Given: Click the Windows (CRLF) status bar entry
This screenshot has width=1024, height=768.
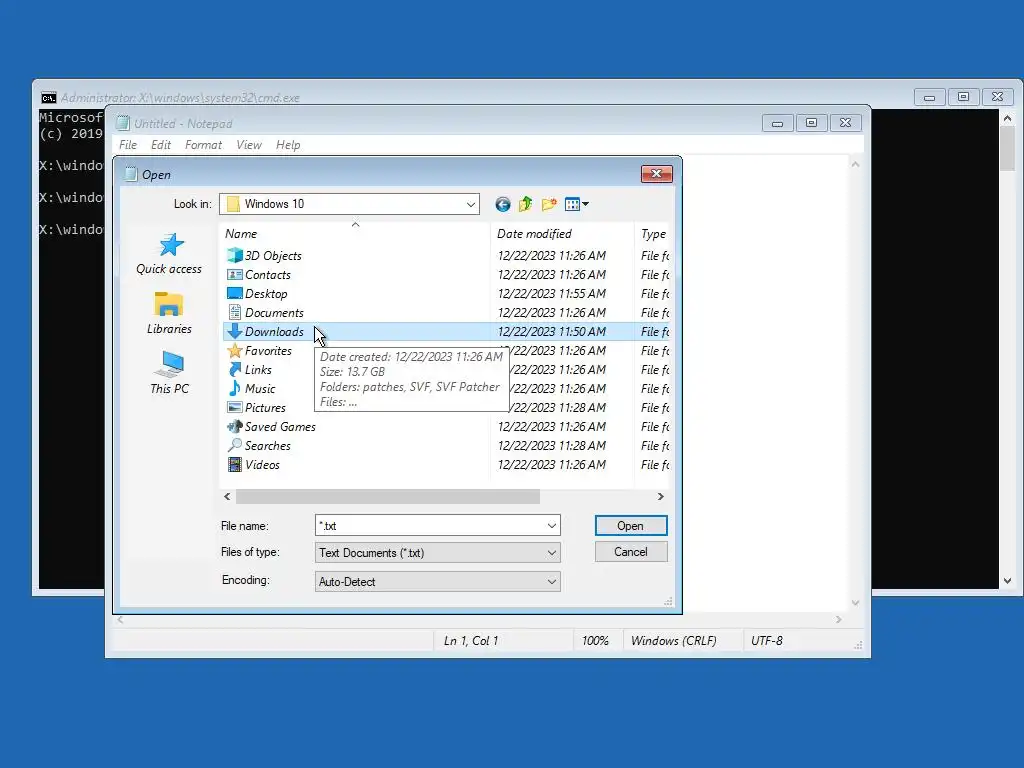Looking at the screenshot, I should [x=673, y=641].
